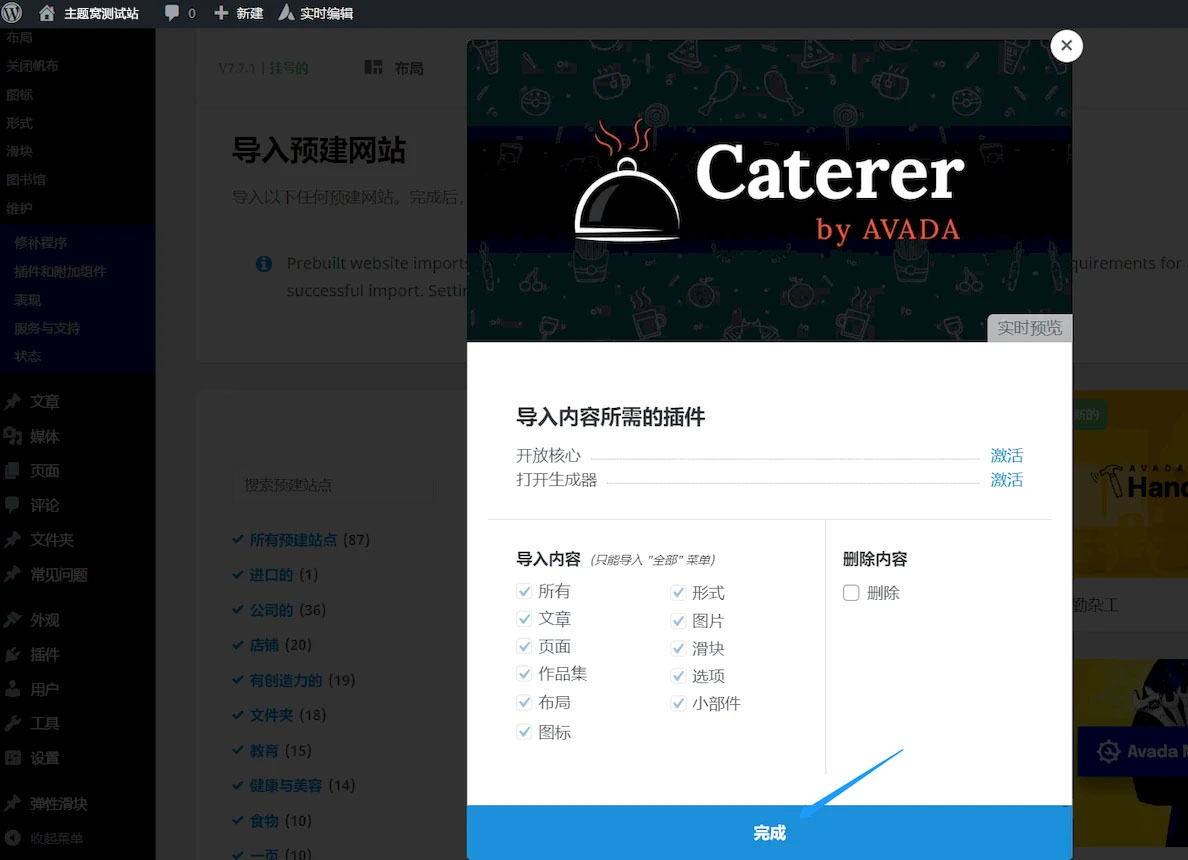Open the WordPress logo menu

point(12,13)
